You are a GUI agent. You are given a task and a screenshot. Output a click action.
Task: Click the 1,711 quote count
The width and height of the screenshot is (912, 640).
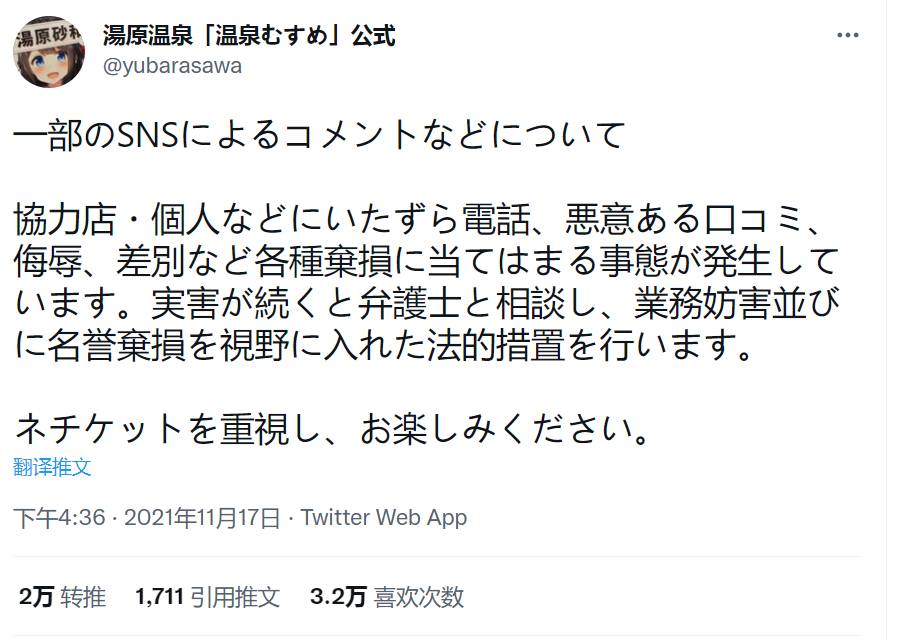pos(159,597)
